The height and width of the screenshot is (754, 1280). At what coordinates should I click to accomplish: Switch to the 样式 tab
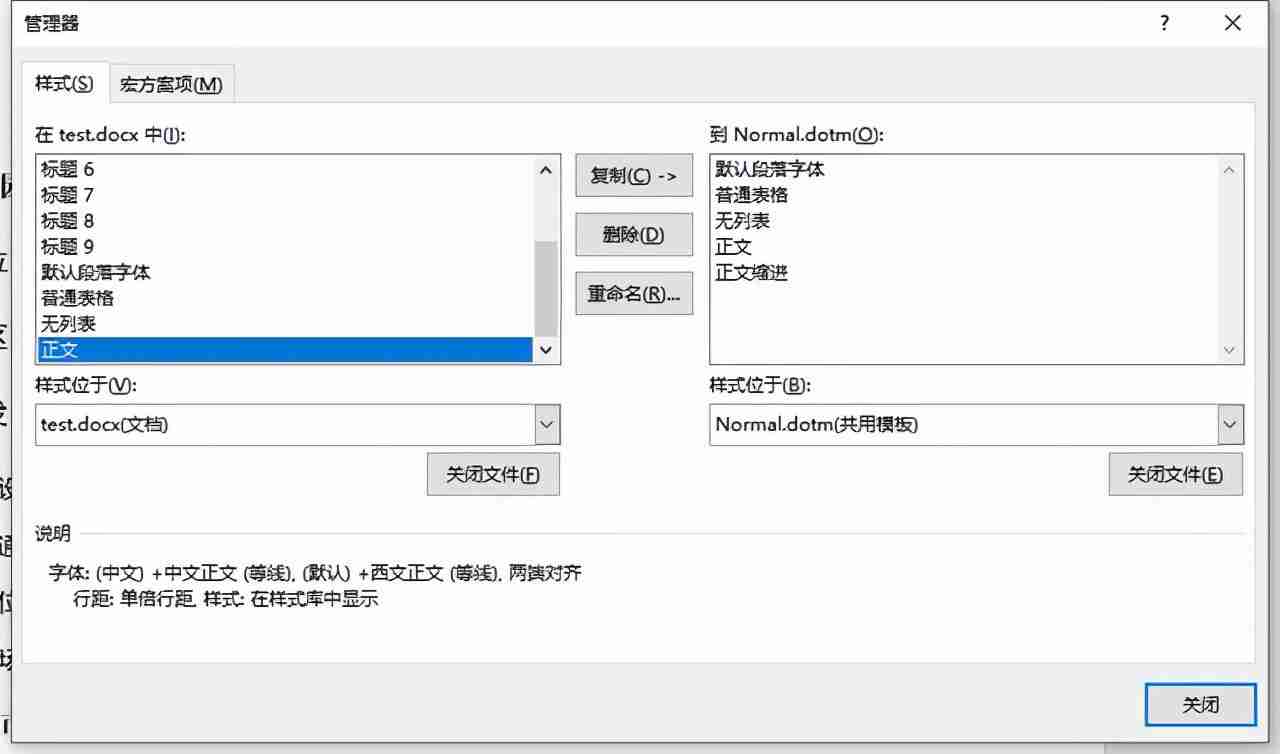64,84
